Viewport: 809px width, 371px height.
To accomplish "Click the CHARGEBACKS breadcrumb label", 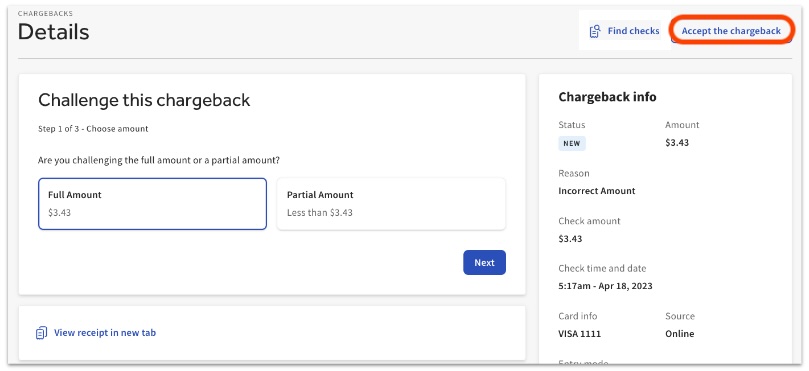I will (45, 13).
